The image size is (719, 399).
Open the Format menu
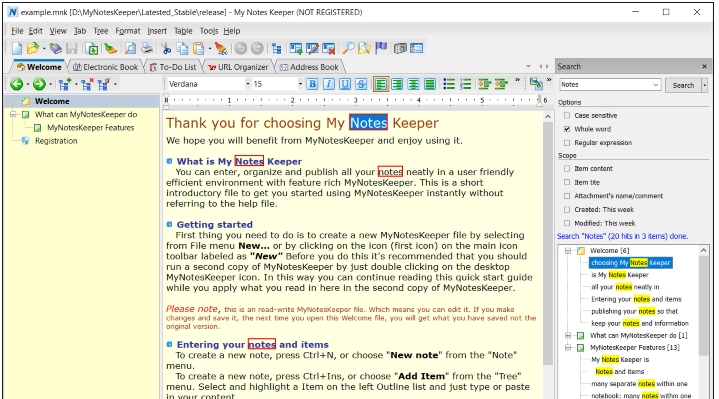pyautogui.click(x=127, y=31)
